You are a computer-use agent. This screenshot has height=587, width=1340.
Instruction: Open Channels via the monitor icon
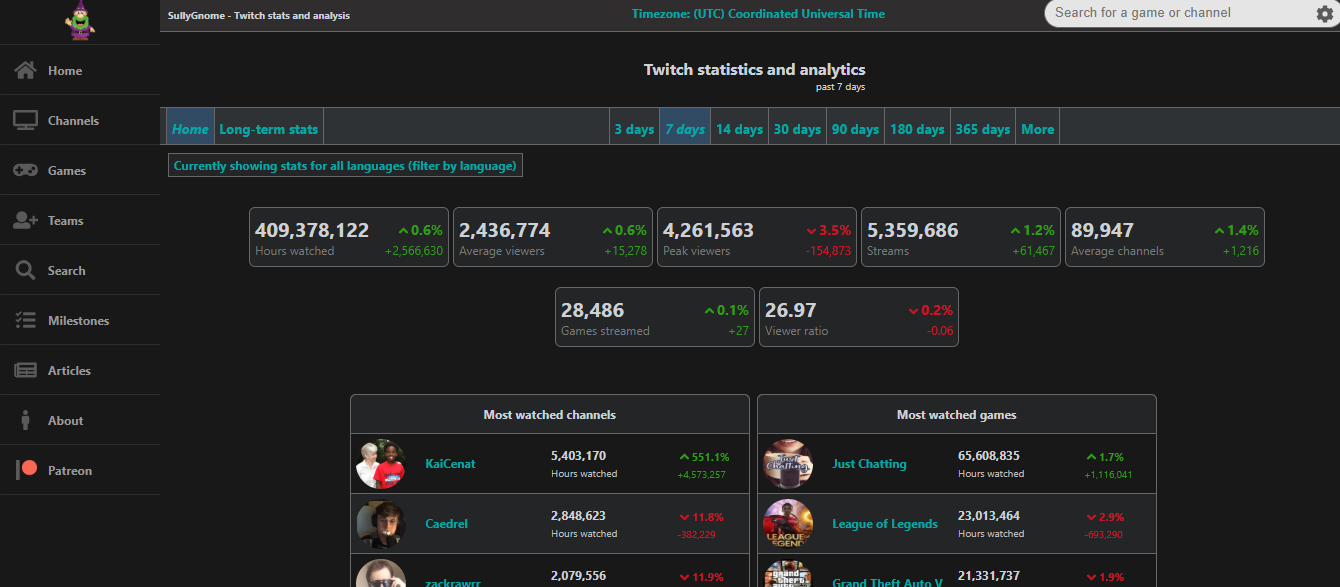pos(25,121)
